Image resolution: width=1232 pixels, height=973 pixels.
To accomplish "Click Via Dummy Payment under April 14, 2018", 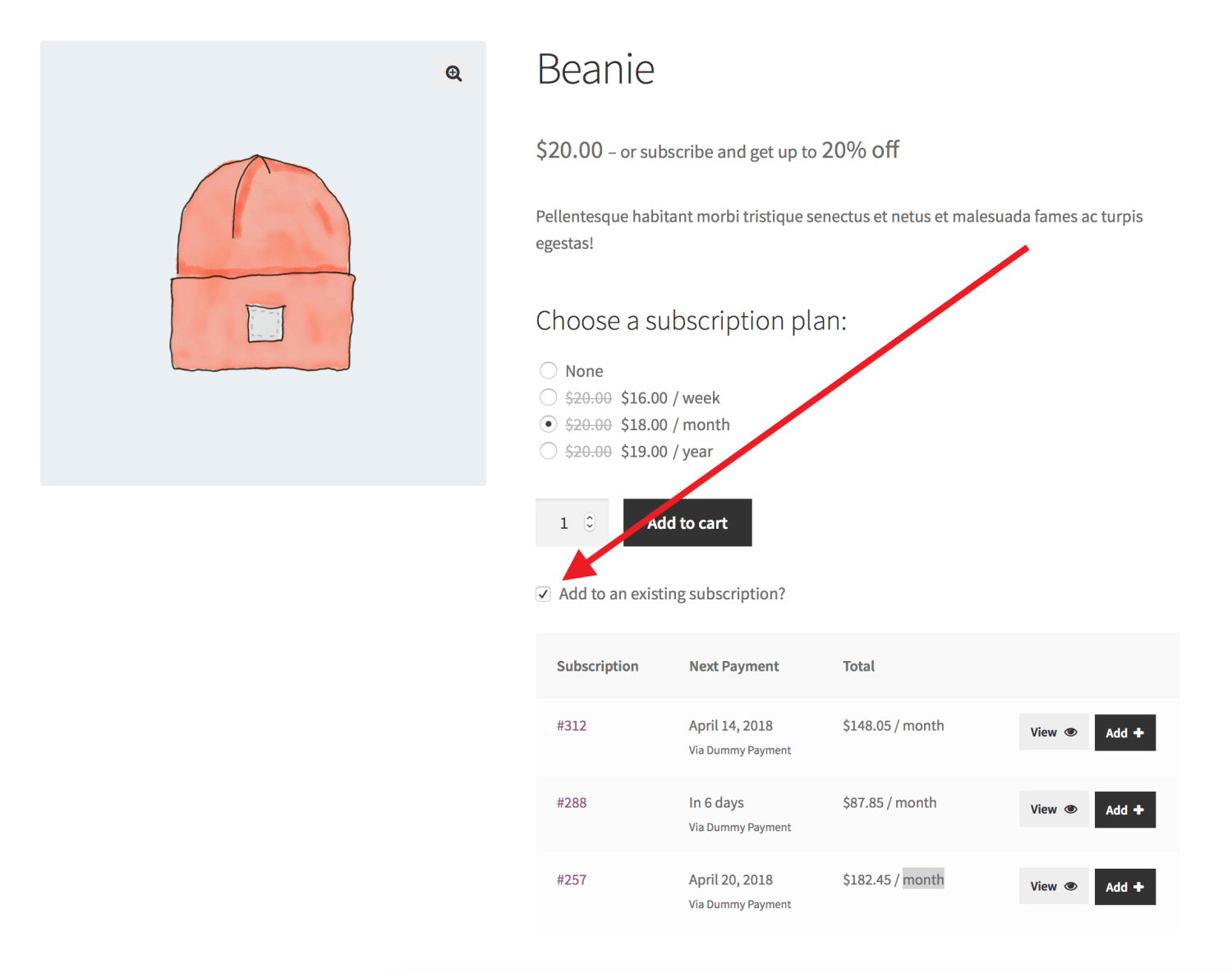I will tap(740, 750).
